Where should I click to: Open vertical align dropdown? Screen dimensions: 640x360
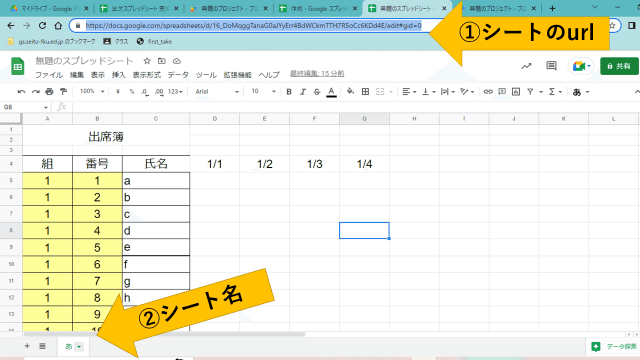click(429, 92)
